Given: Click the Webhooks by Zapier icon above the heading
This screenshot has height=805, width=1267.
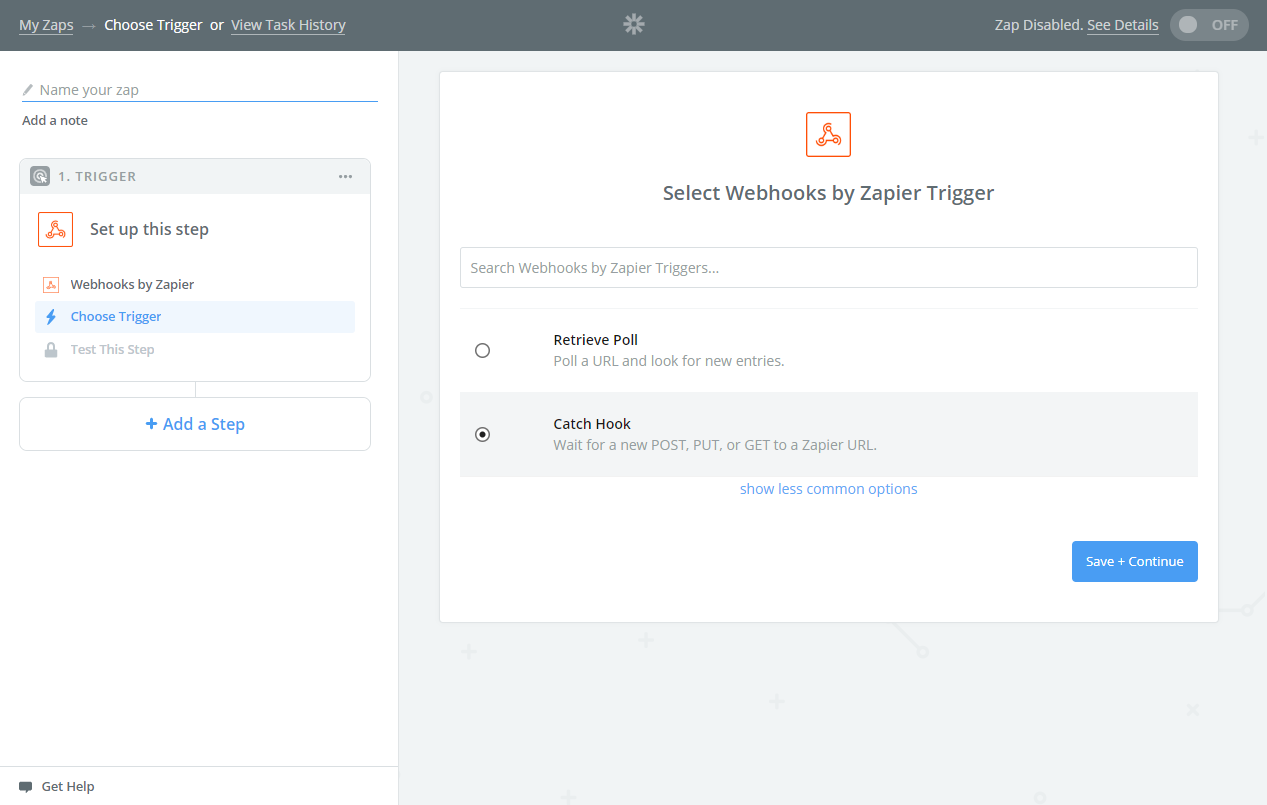Looking at the screenshot, I should tap(828, 134).
